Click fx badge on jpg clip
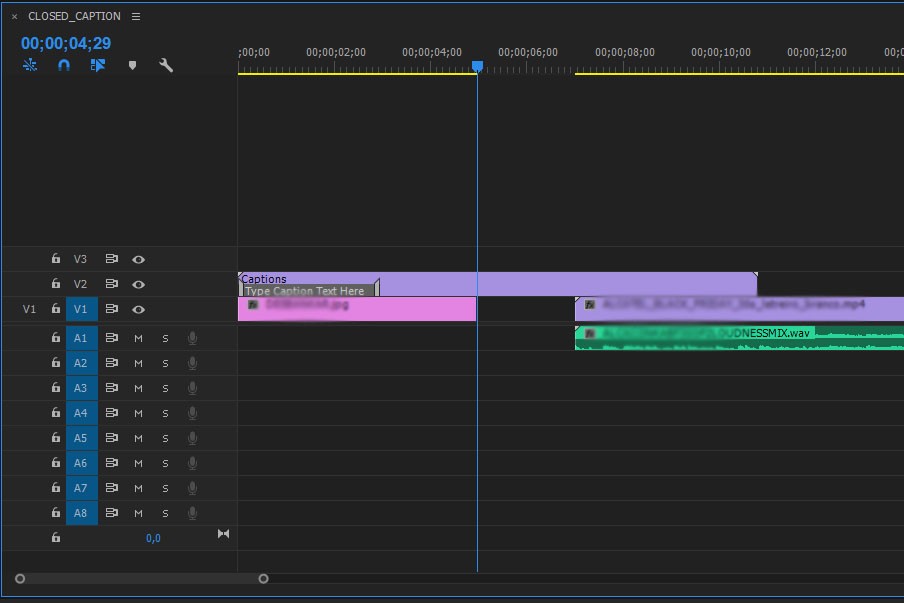The width and height of the screenshot is (904, 603). click(x=253, y=304)
